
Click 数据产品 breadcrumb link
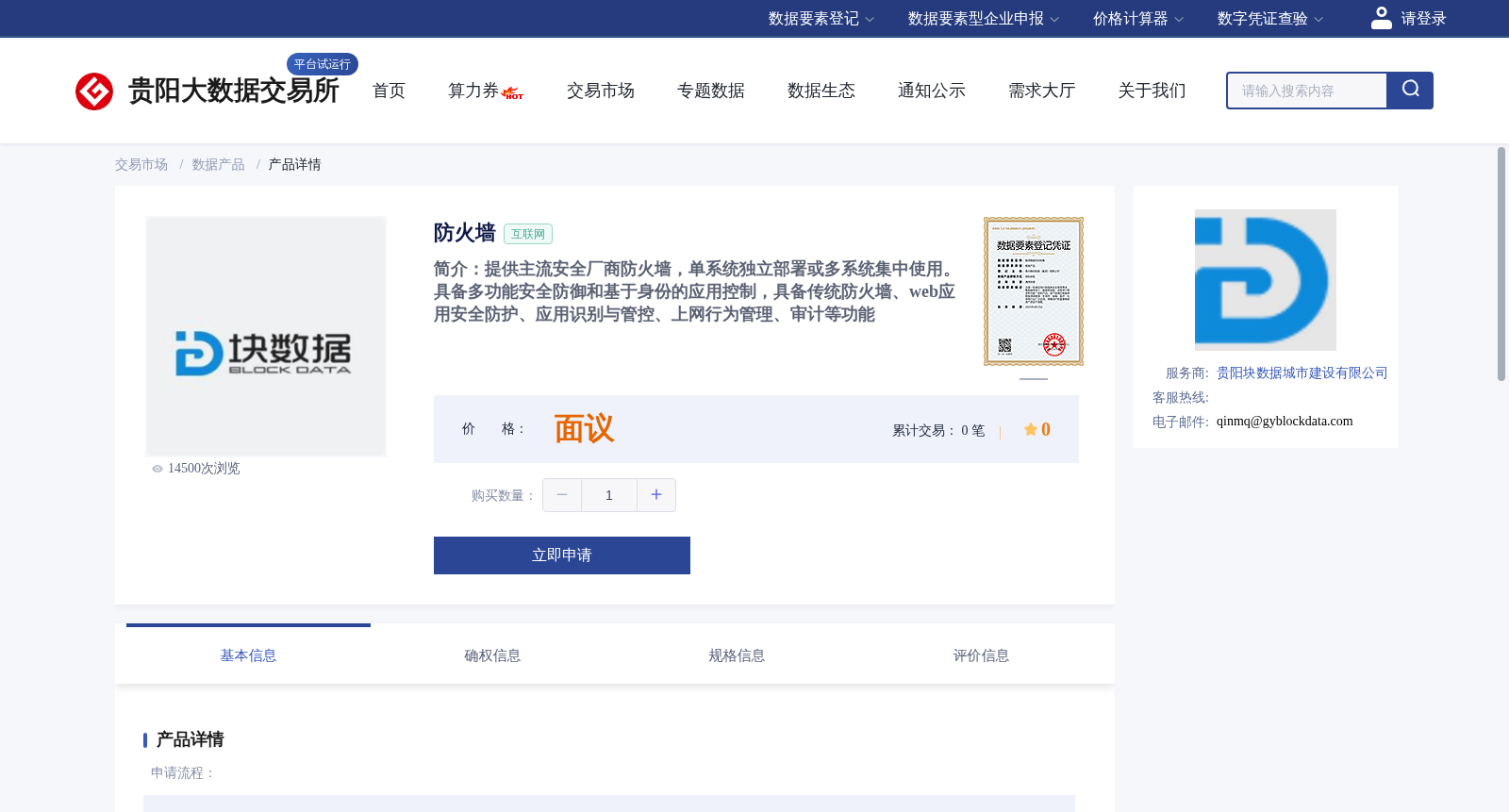tap(219, 165)
